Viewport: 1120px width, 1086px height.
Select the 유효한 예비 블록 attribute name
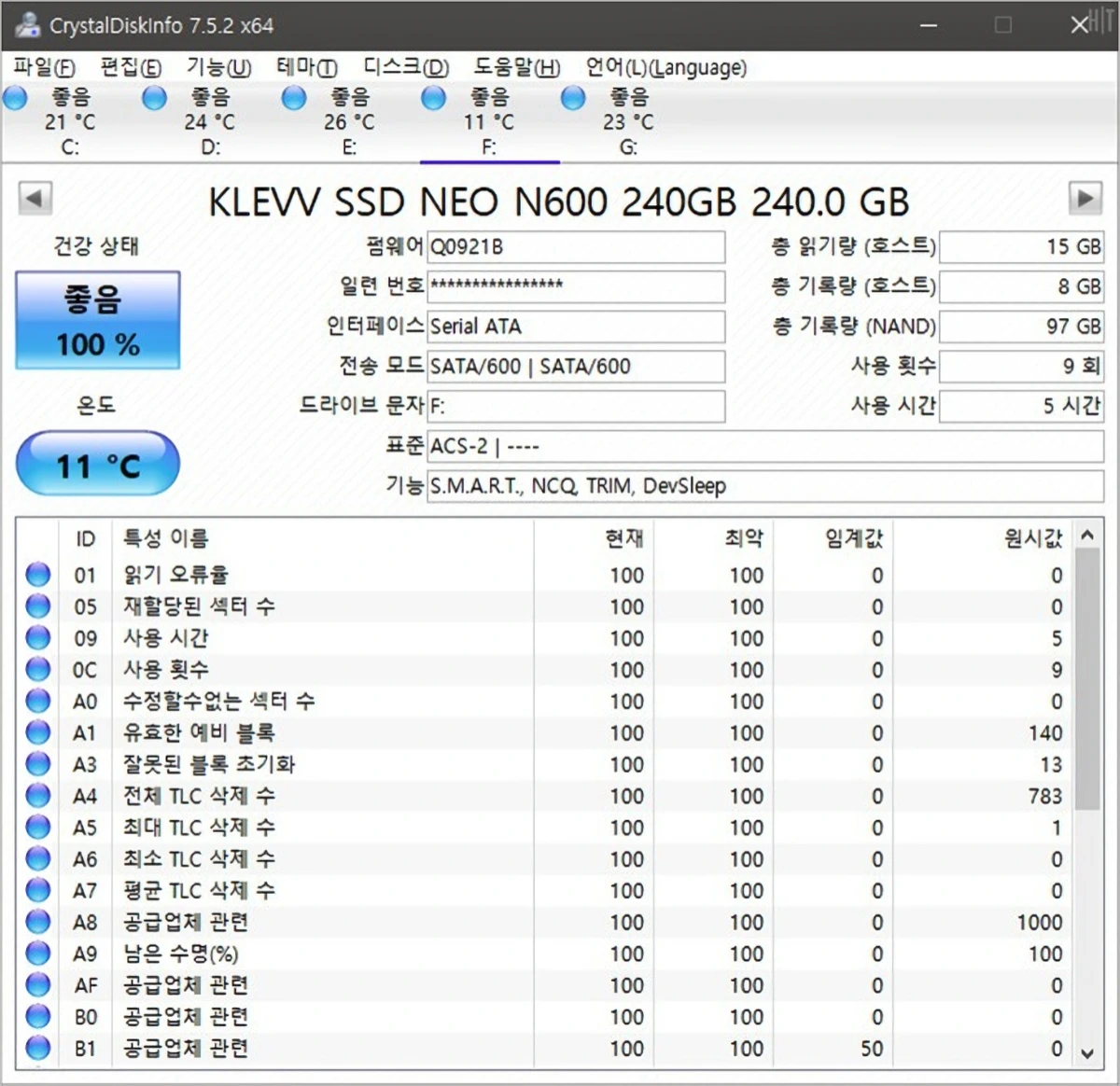(199, 732)
